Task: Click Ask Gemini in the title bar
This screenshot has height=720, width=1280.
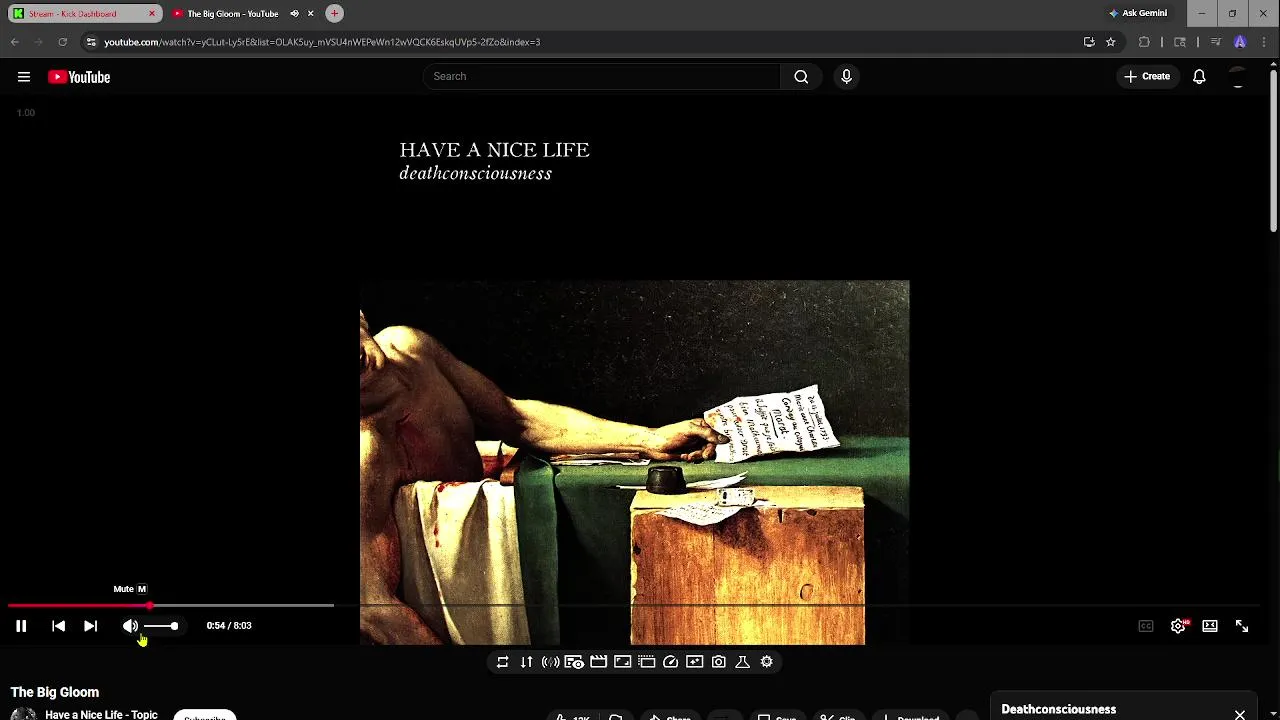Action: pyautogui.click(x=1138, y=14)
